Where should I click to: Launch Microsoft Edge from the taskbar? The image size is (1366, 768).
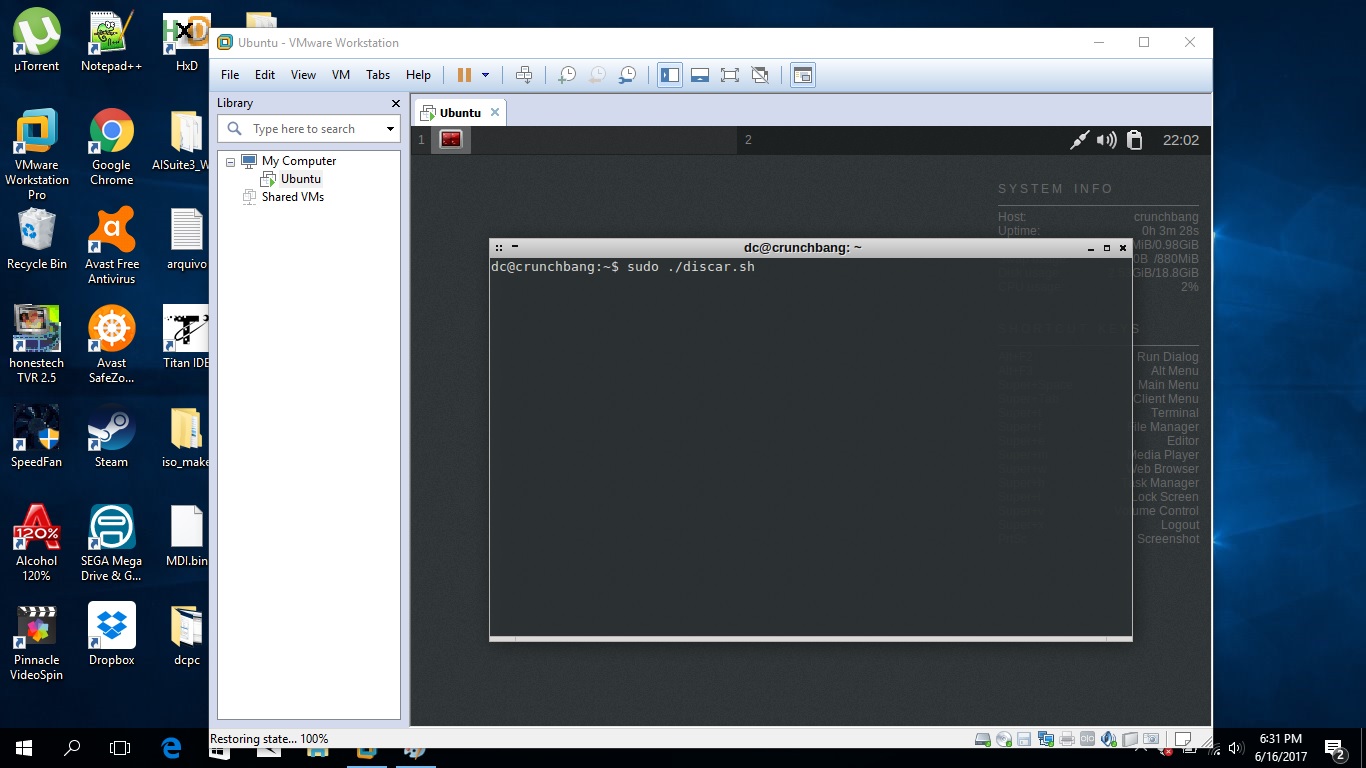pos(171,748)
